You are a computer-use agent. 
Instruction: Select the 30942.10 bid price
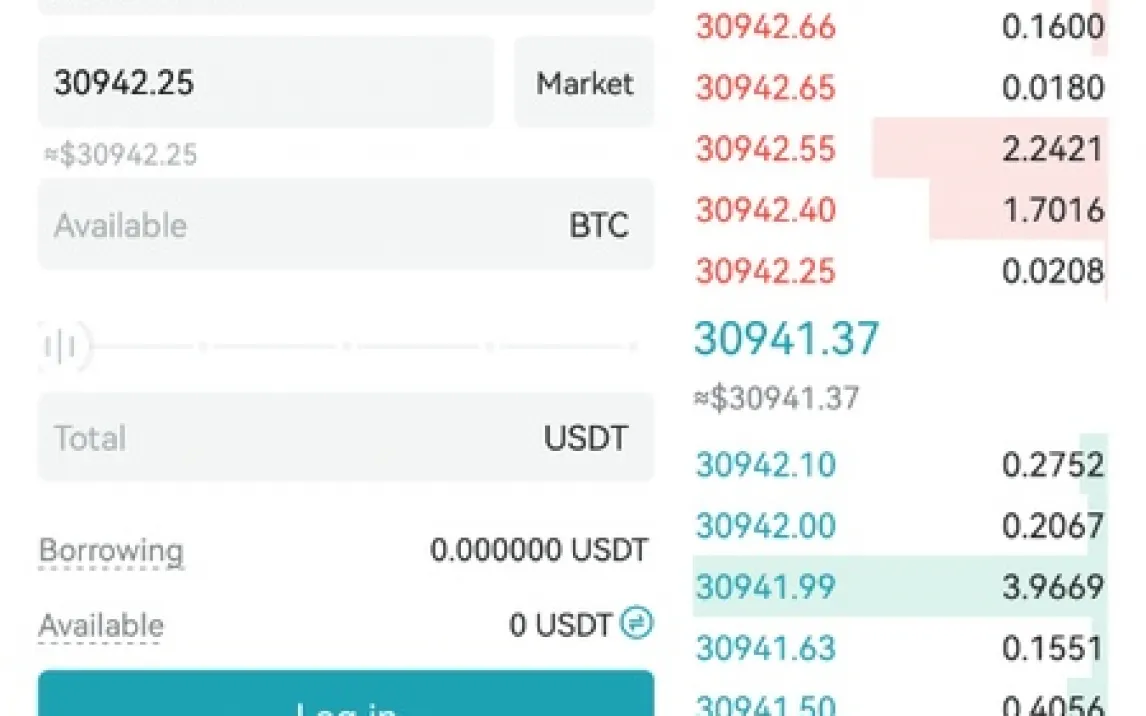pos(765,465)
